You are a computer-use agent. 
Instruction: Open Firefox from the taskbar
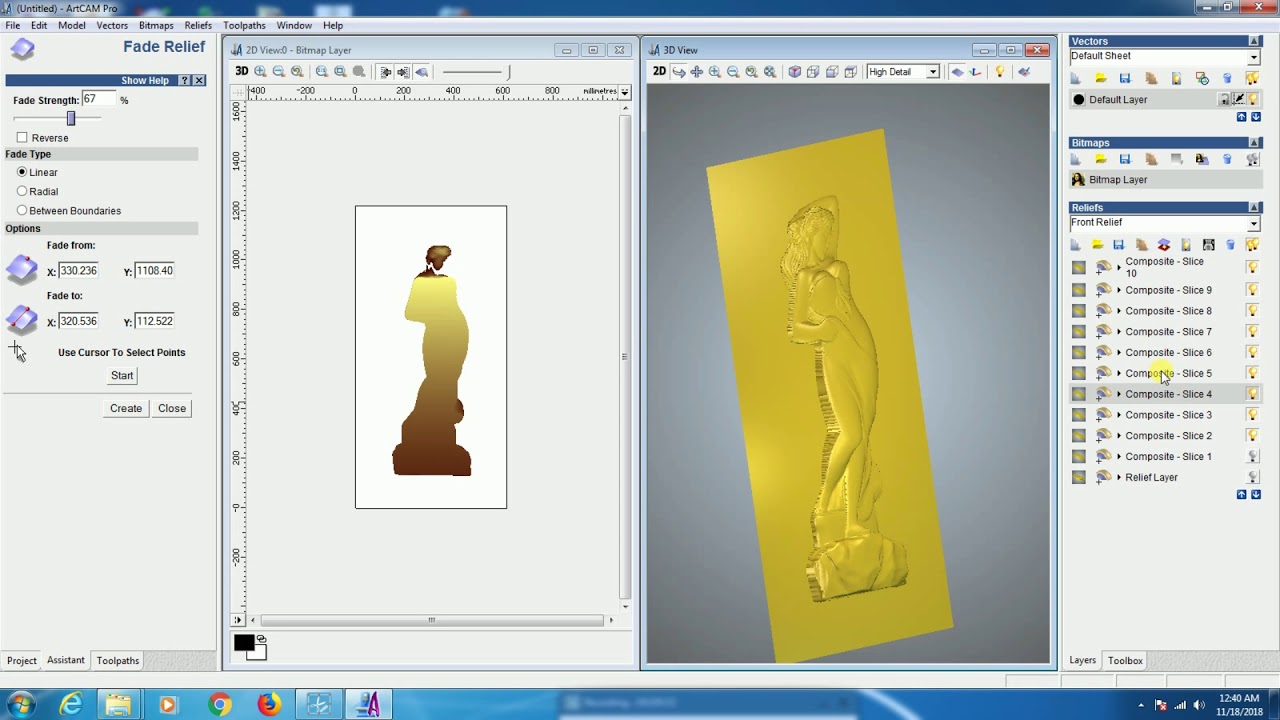[269, 704]
